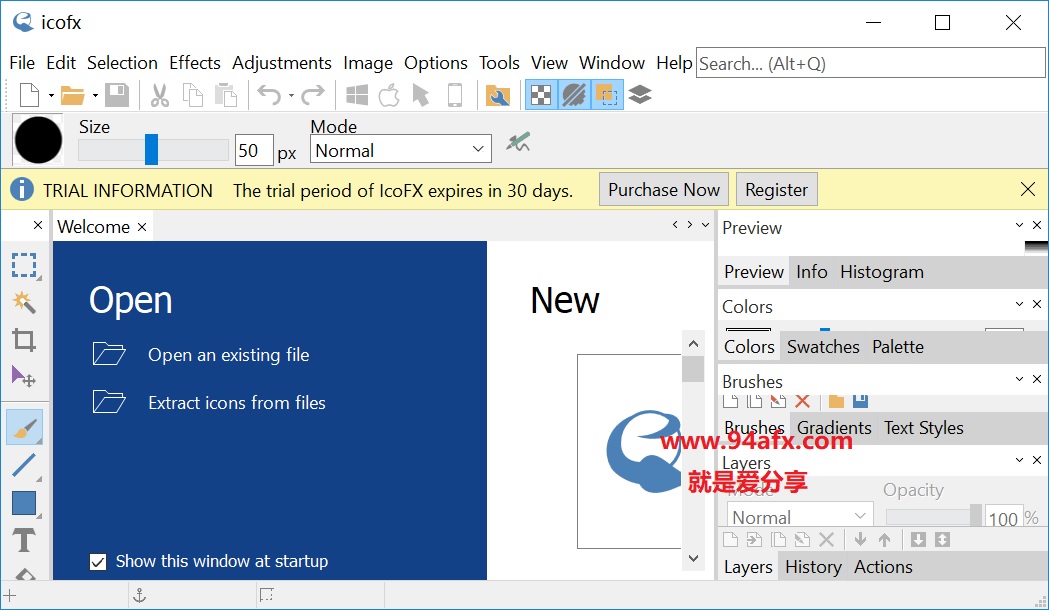The image size is (1049, 610).
Task: Switch to the Actions tab
Action: 883,567
